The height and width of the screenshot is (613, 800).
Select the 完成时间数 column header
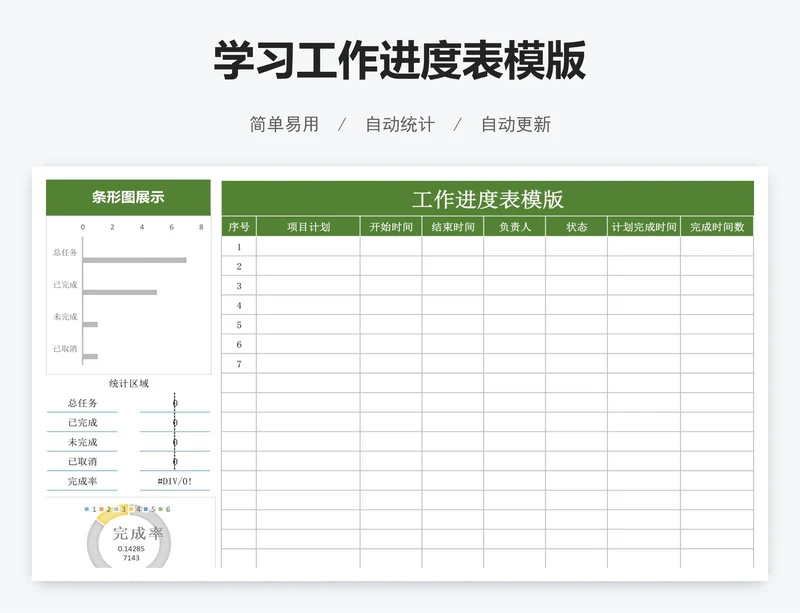[x=717, y=227]
